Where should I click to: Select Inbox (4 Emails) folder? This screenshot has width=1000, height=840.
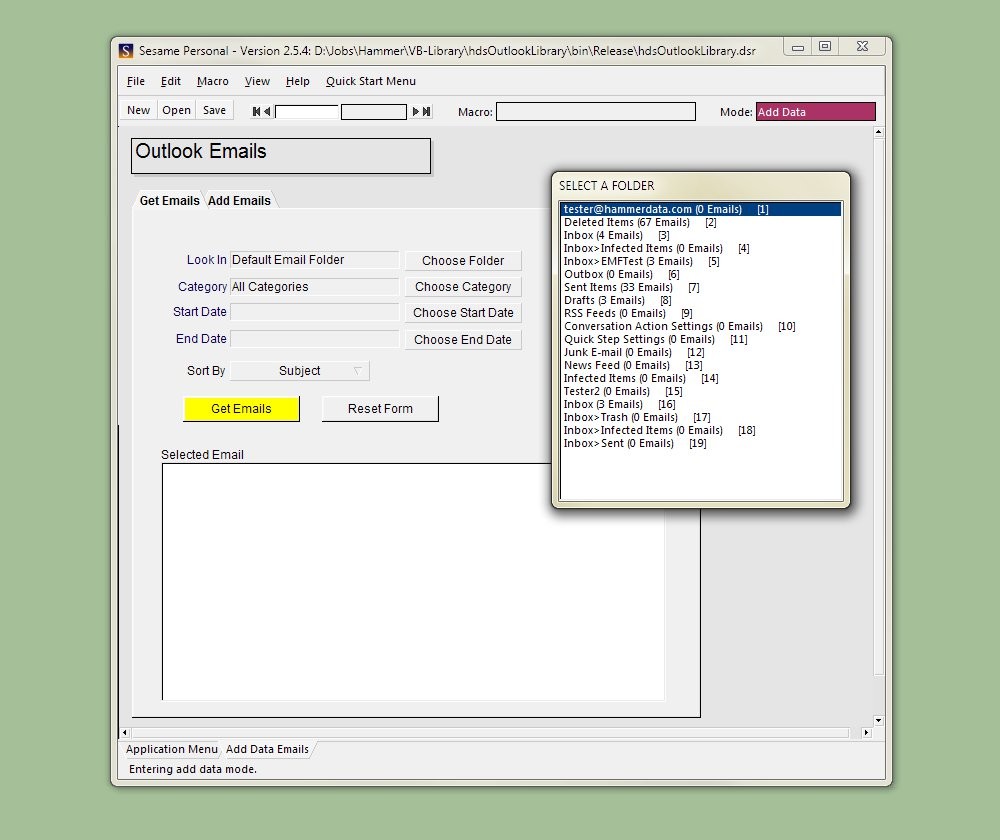[700, 235]
